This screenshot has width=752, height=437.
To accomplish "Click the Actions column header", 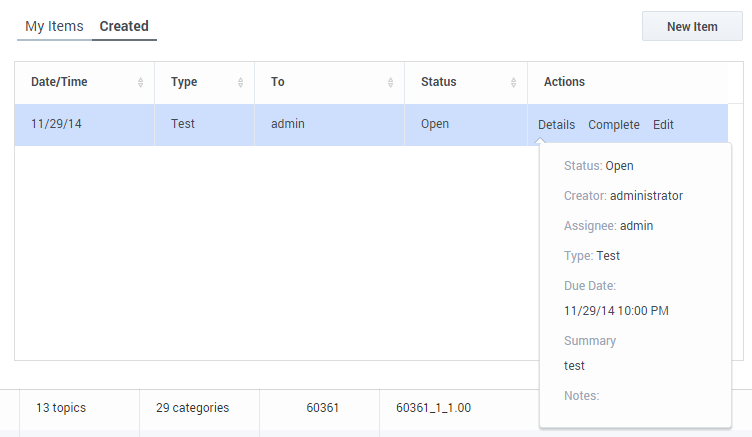I will (x=564, y=82).
